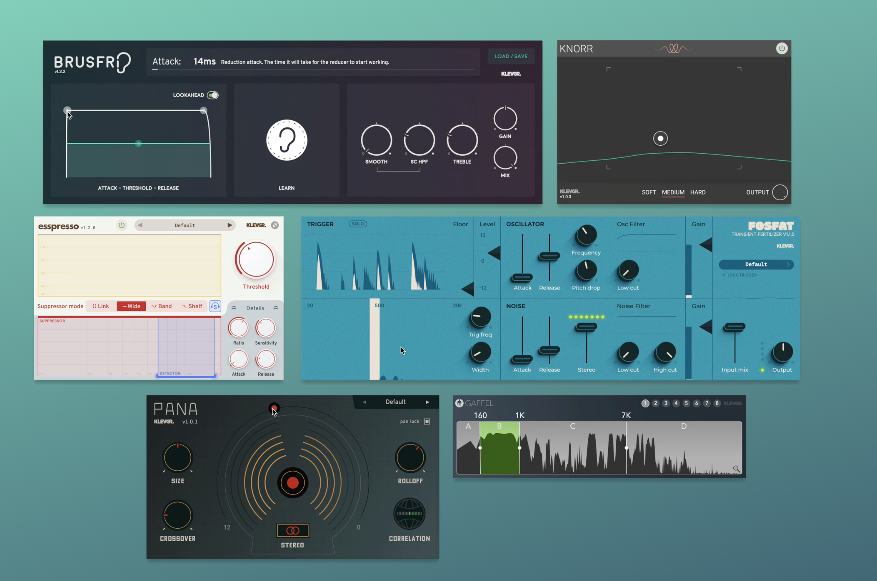Enable Solo on the Fosfat trigger
The height and width of the screenshot is (581, 877).
357,224
